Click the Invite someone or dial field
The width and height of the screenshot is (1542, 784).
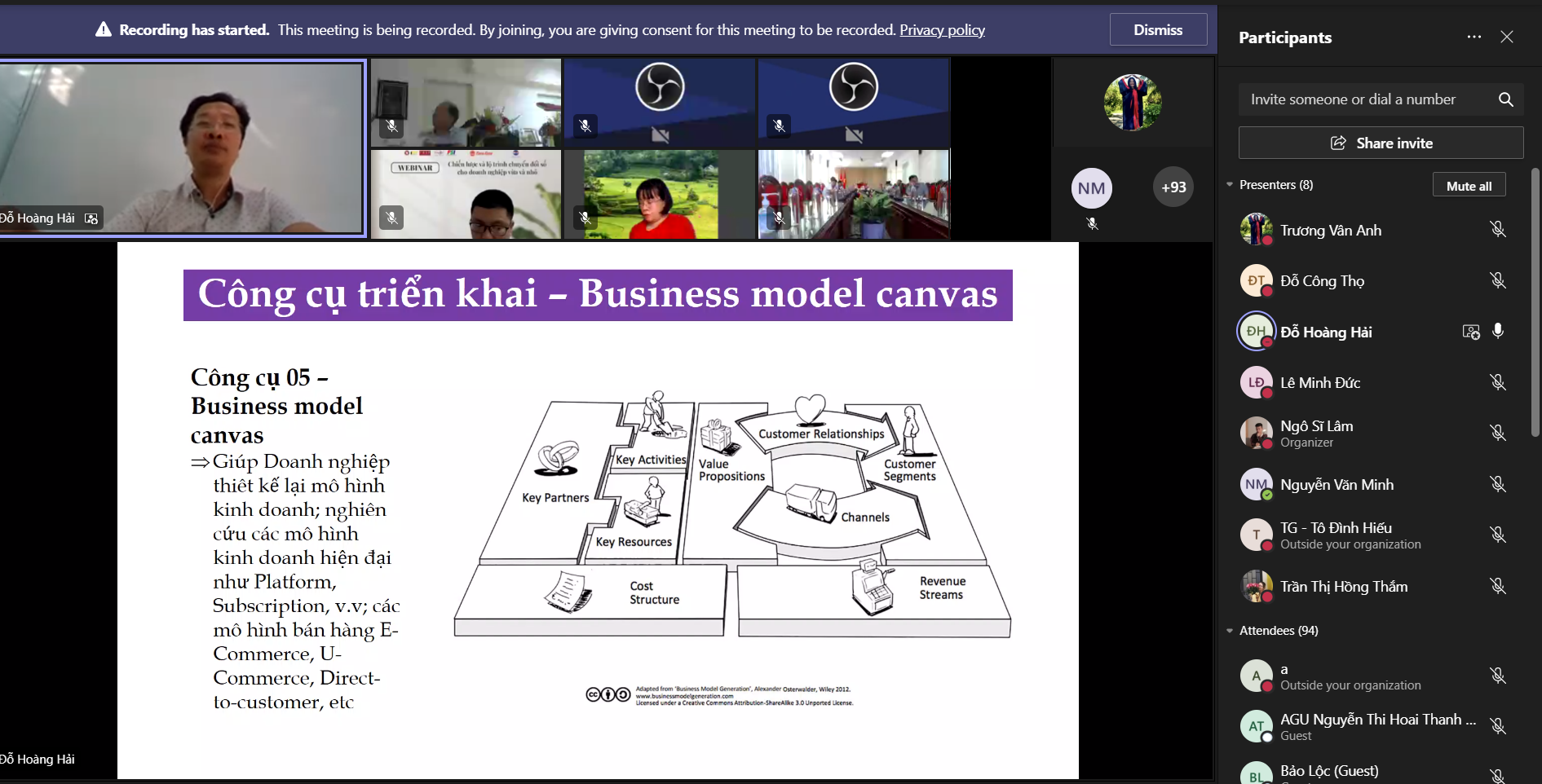pos(1362,99)
